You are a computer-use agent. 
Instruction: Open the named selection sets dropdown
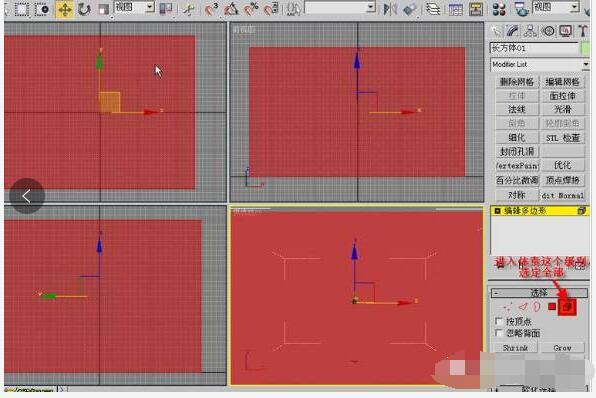click(371, 7)
